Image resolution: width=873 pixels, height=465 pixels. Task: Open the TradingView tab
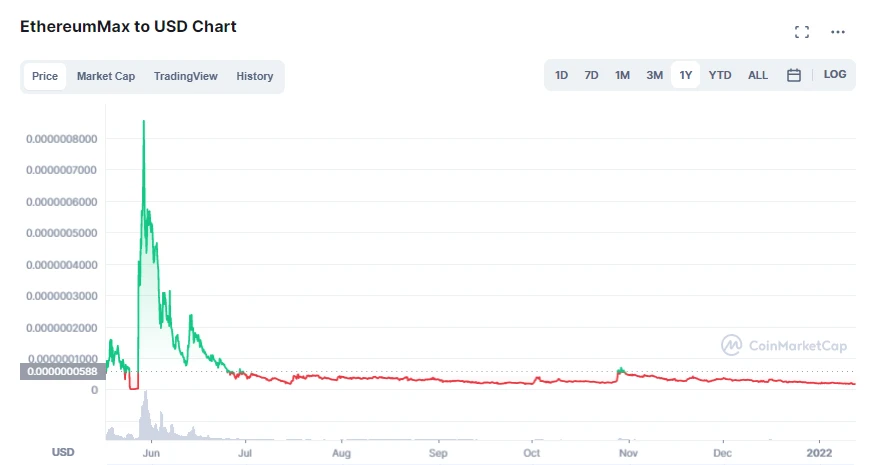pyautogui.click(x=186, y=76)
